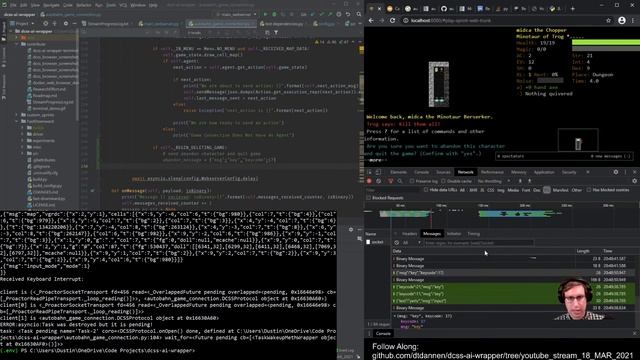Click the dcss-ai-wrapper breadcrumb
This screenshot has height=360, width=640.
20,14
